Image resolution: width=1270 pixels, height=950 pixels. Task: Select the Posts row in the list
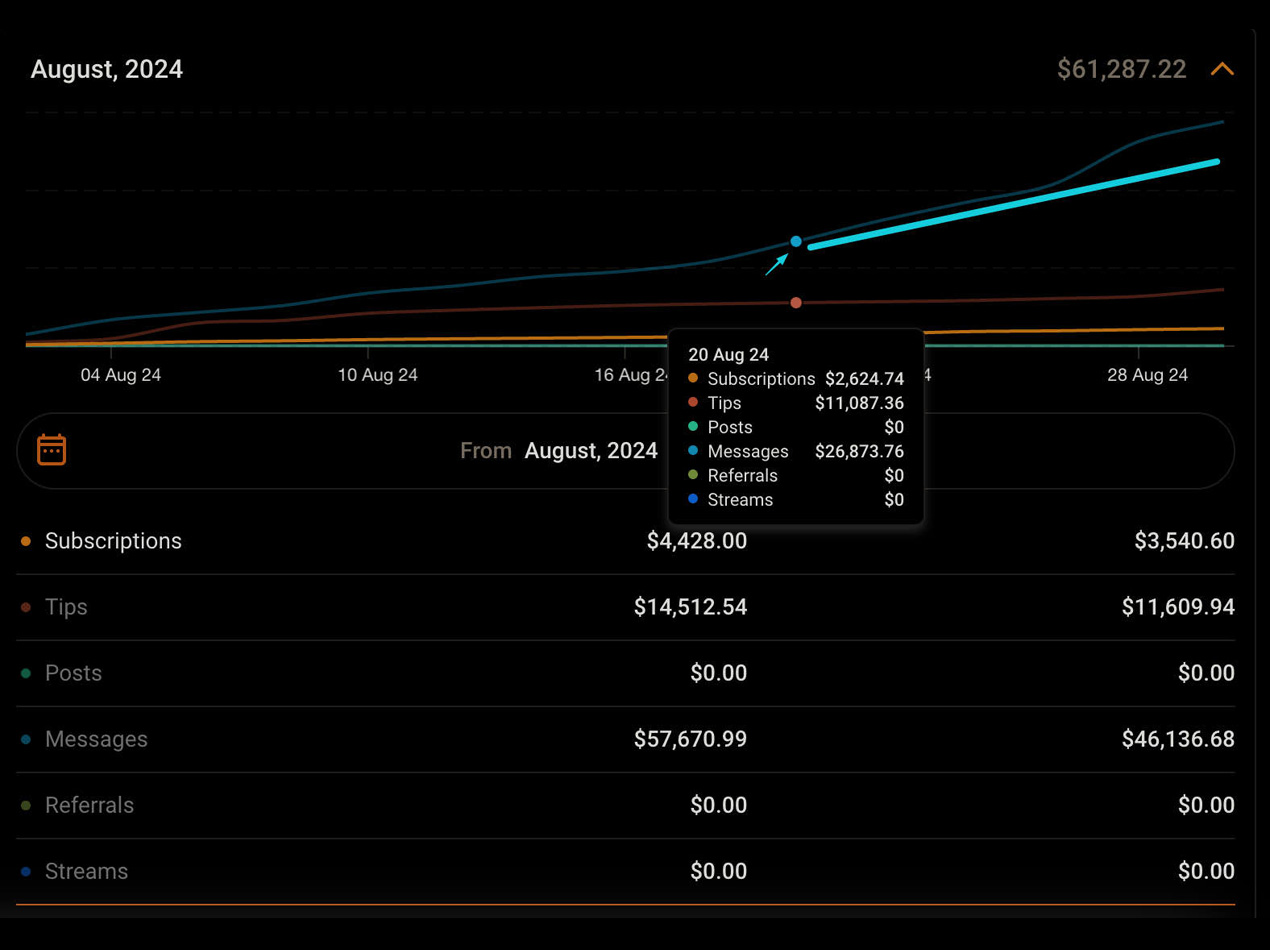click(73, 673)
